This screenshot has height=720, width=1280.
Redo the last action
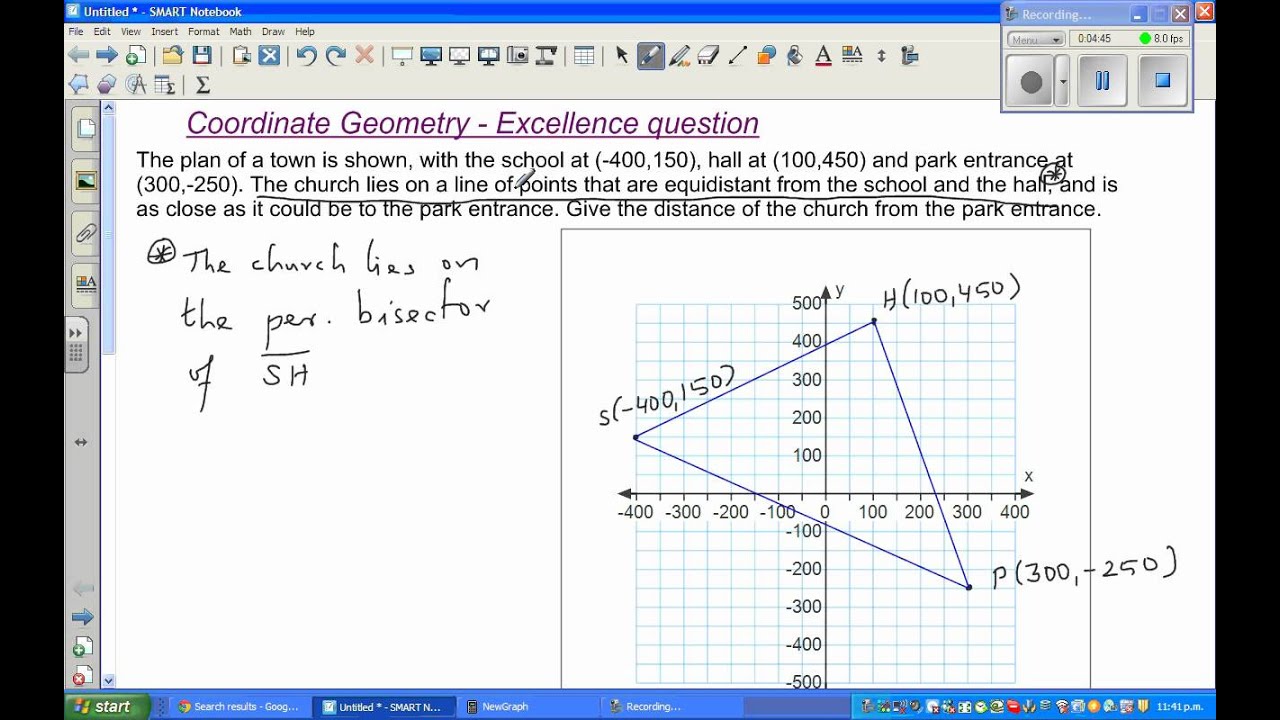click(x=336, y=55)
